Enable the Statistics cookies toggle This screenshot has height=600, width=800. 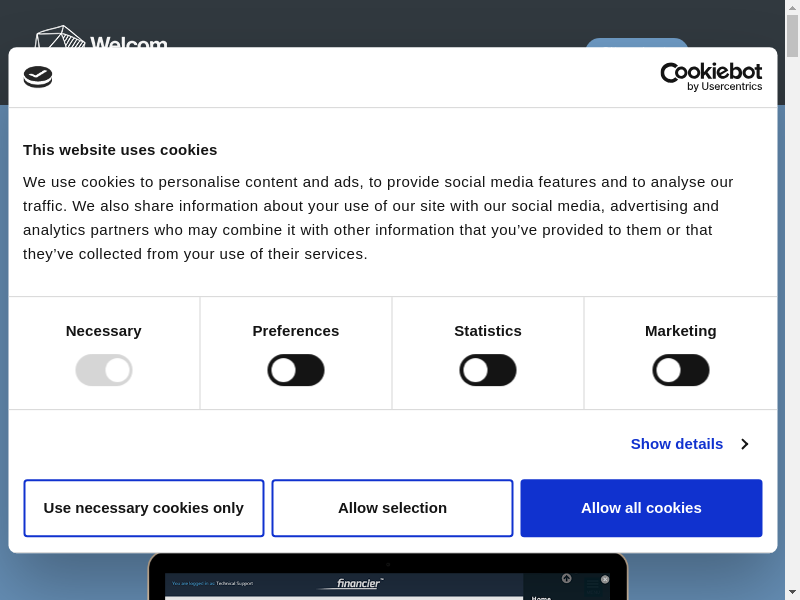[x=488, y=370]
